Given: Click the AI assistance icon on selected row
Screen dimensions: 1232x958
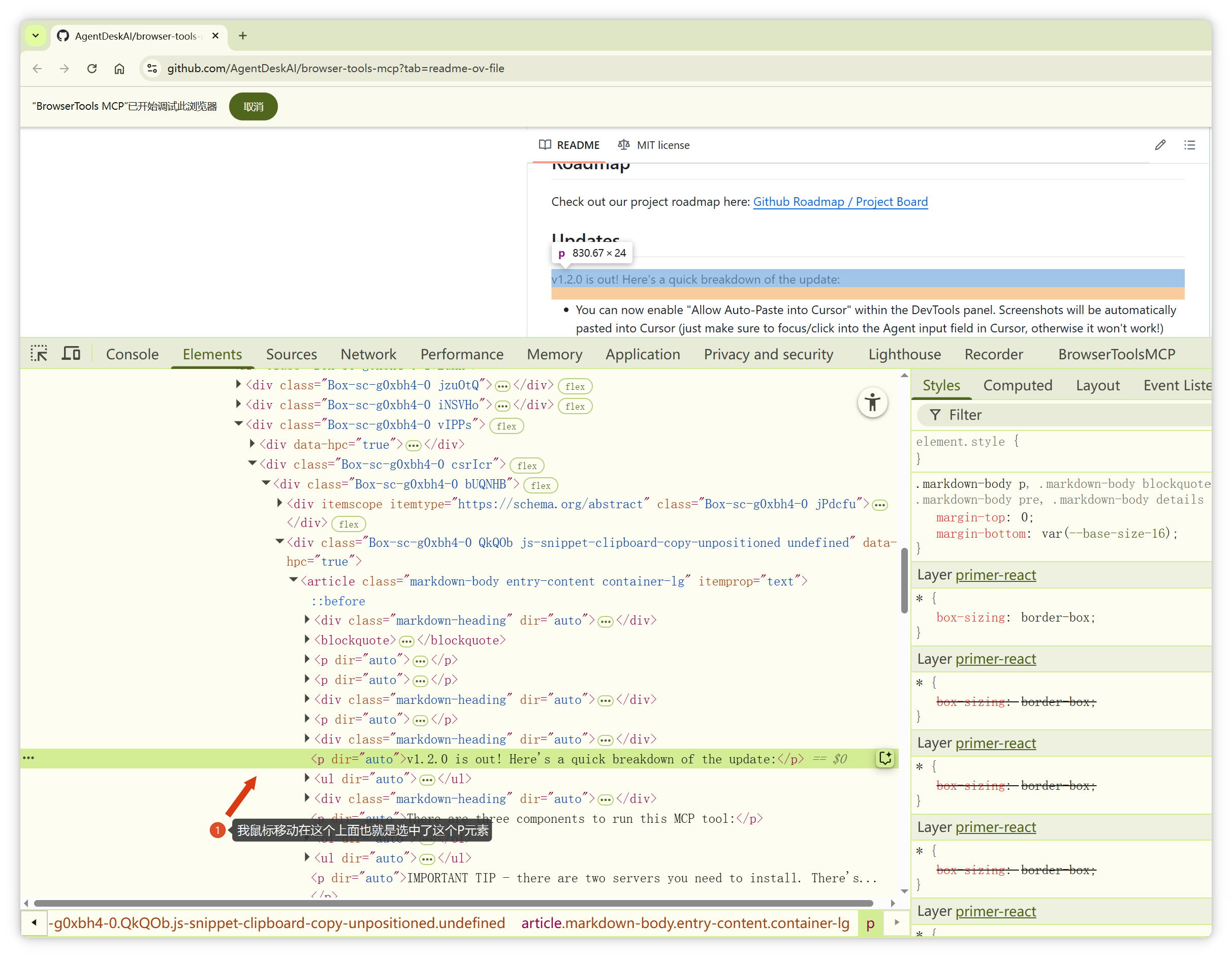Looking at the screenshot, I should tap(884, 758).
